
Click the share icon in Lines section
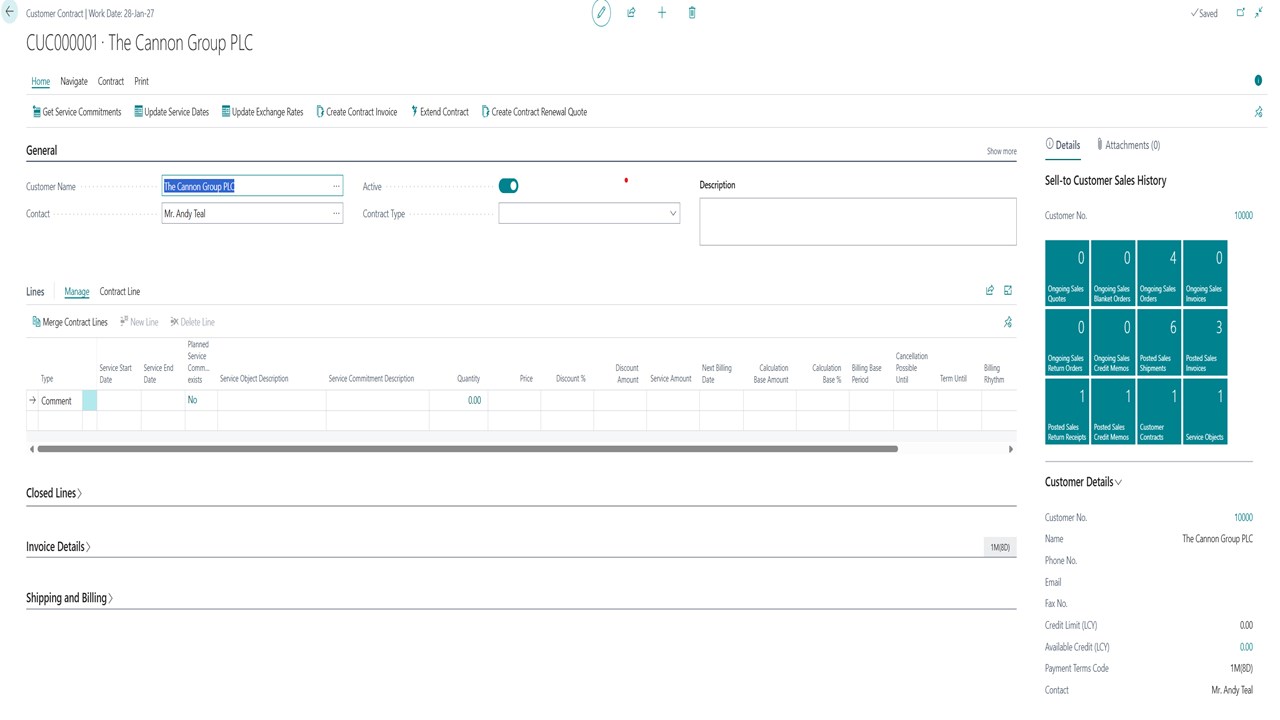pyautogui.click(x=990, y=291)
